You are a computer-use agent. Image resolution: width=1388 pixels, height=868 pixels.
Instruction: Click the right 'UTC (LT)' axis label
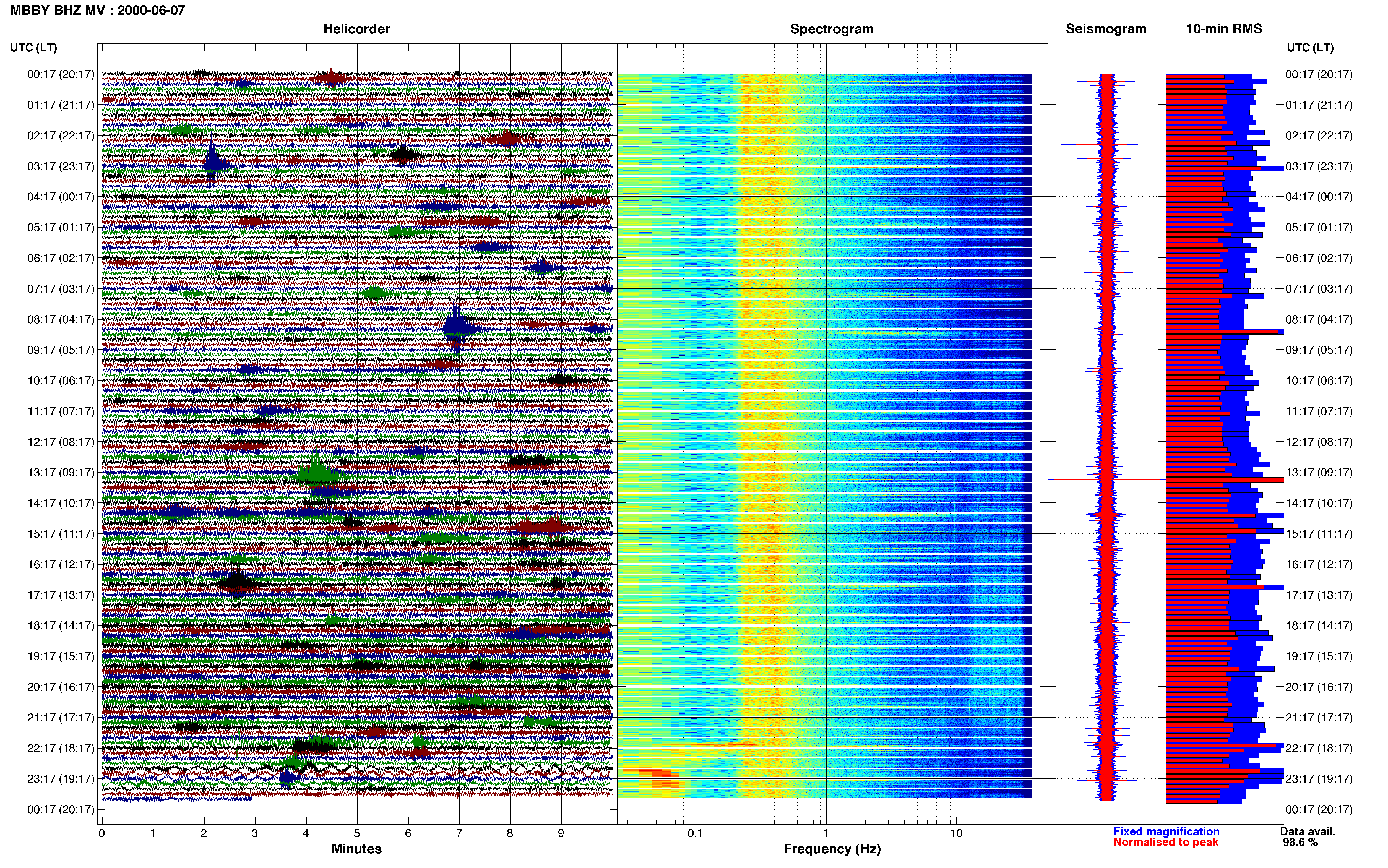click(1310, 48)
